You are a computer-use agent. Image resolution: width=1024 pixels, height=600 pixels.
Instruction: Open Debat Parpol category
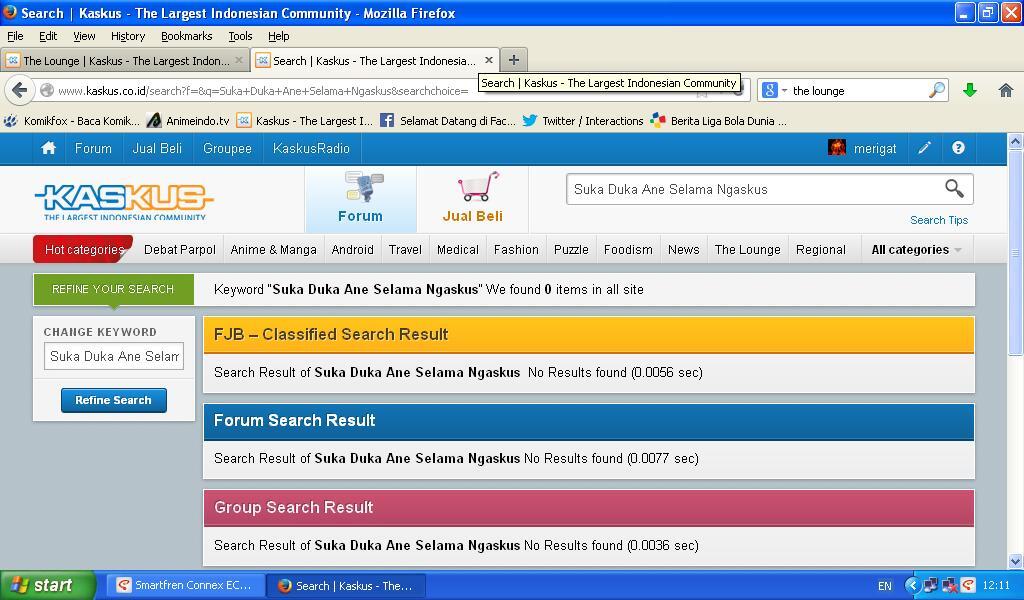180,249
